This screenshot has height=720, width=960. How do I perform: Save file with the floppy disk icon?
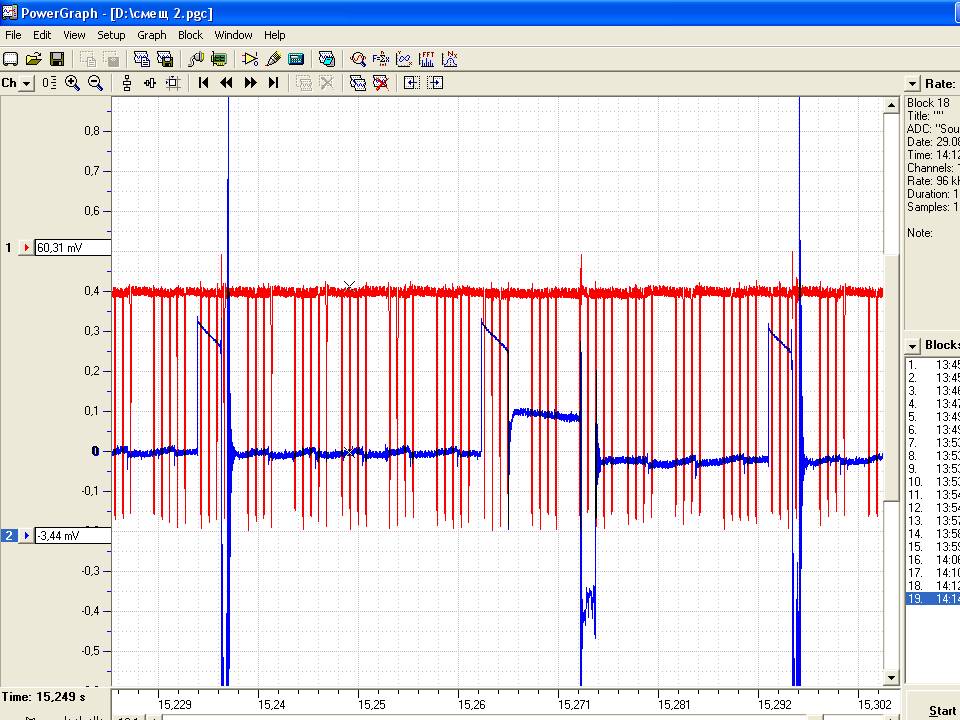coord(57,59)
